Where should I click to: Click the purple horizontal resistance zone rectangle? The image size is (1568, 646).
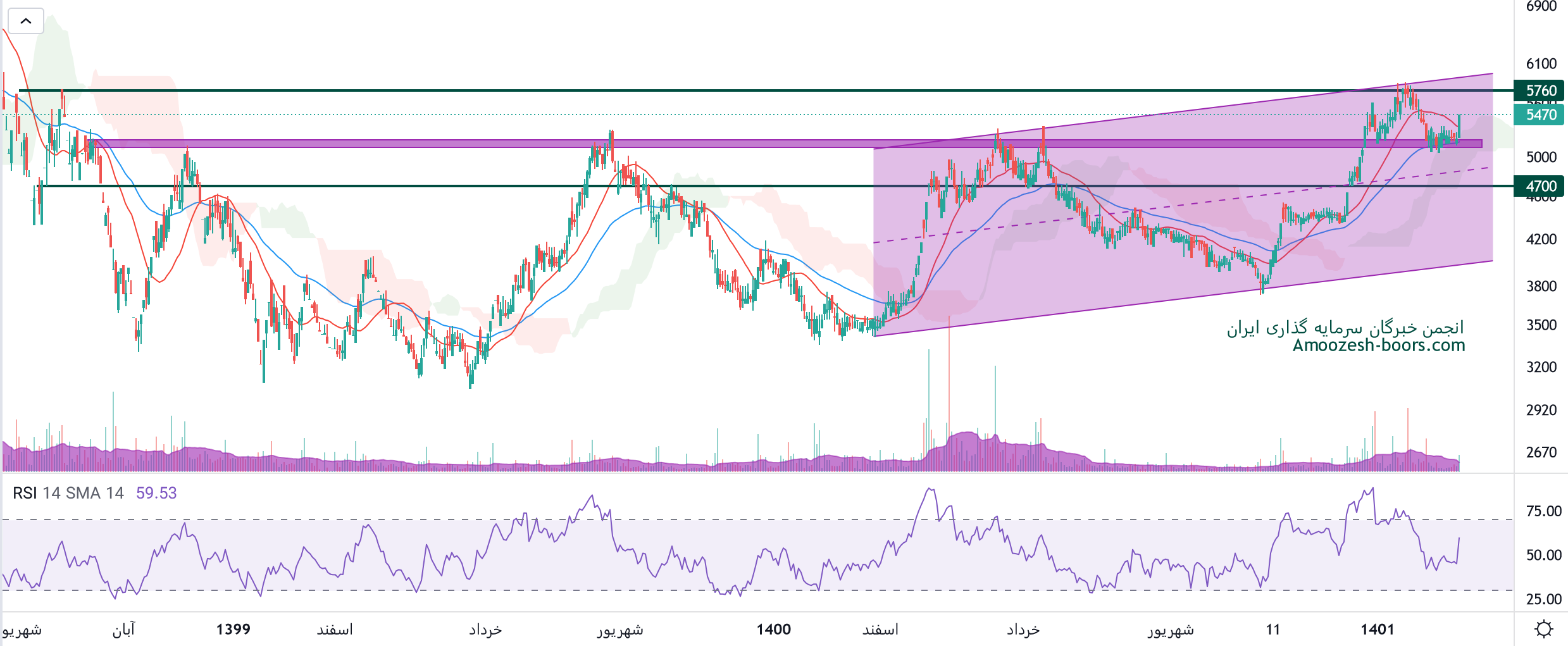tap(443, 144)
